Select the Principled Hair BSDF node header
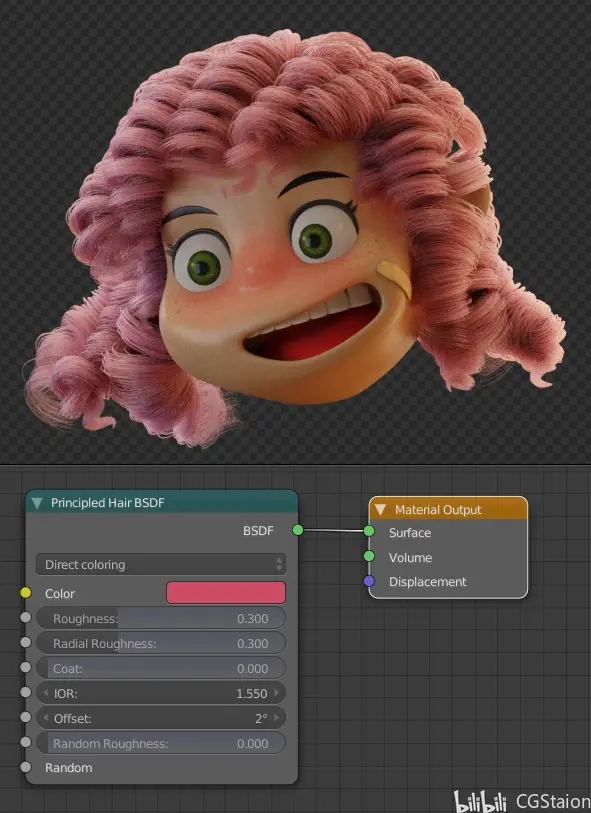Image resolution: width=591 pixels, height=813 pixels. pyautogui.click(x=162, y=502)
